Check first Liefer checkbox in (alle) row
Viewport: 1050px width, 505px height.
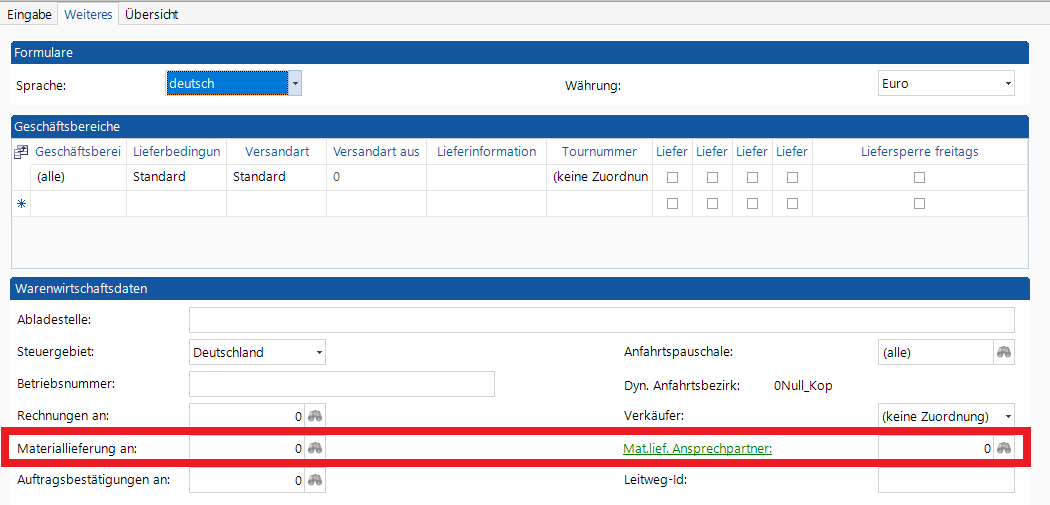point(672,177)
